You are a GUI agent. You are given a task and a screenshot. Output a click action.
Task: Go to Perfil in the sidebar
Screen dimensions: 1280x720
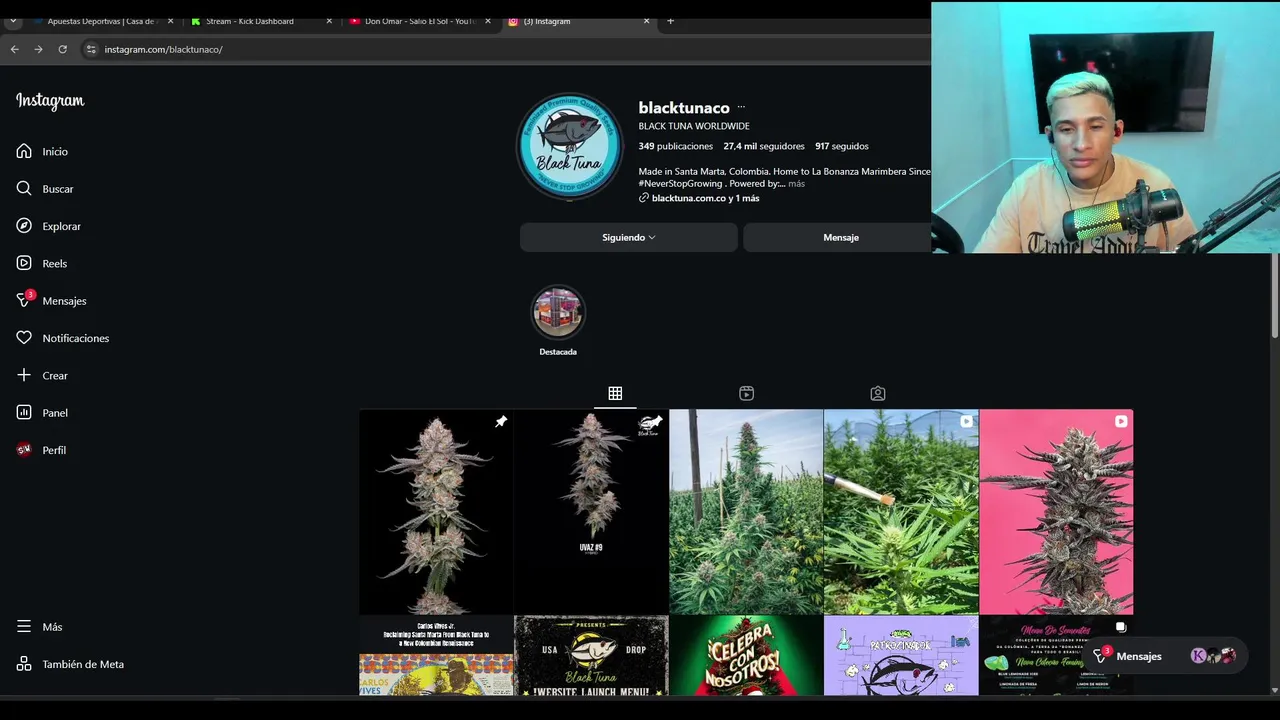(41, 450)
